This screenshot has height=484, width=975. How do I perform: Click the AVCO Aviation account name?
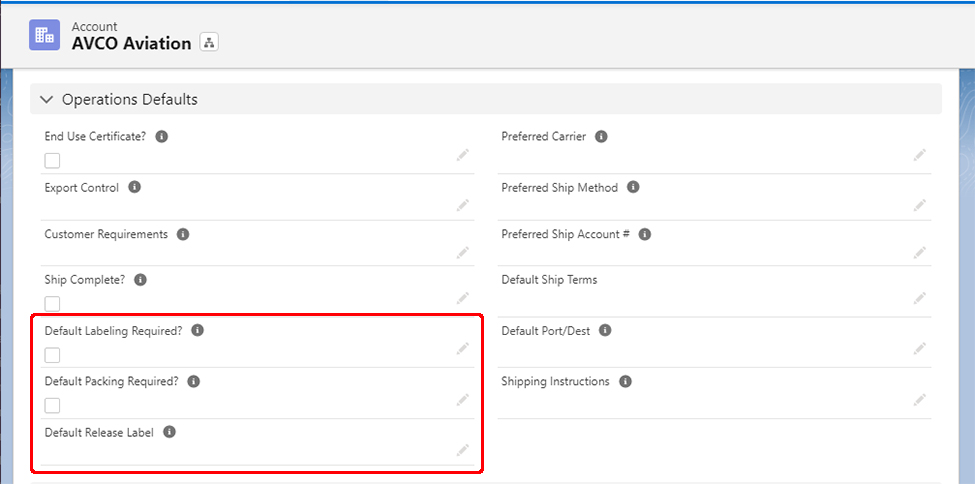click(x=132, y=43)
